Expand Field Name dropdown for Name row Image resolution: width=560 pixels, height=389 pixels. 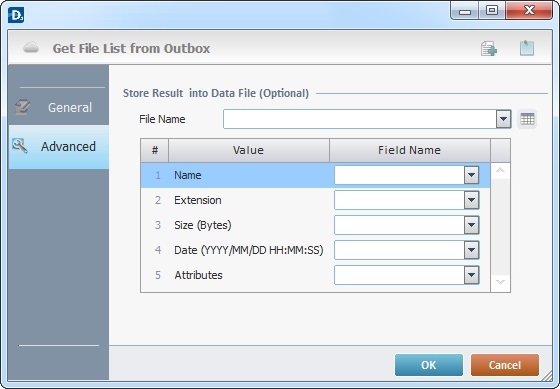471,175
